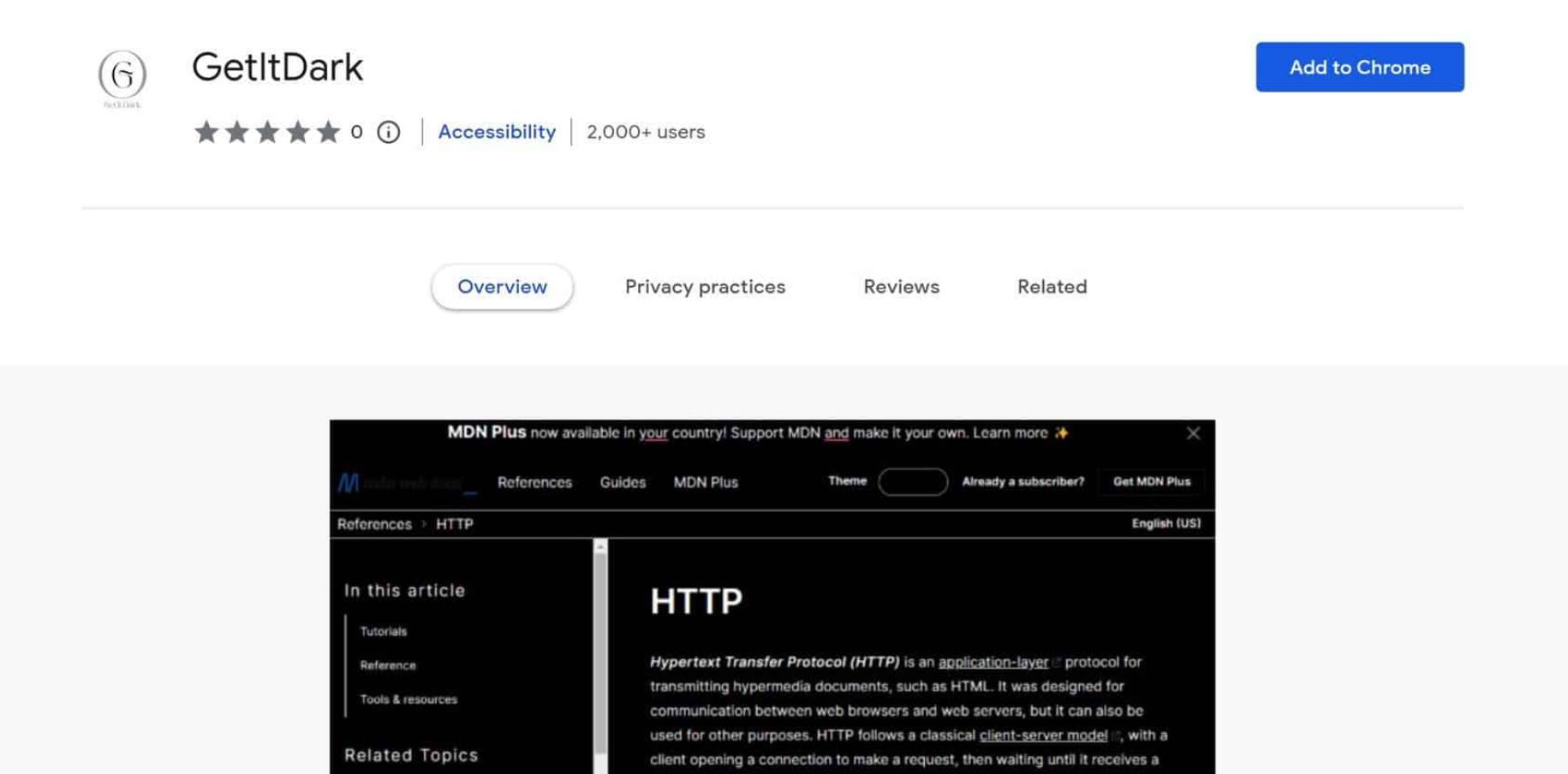Click the fifth rating star
The height and width of the screenshot is (774, 1568).
click(328, 132)
